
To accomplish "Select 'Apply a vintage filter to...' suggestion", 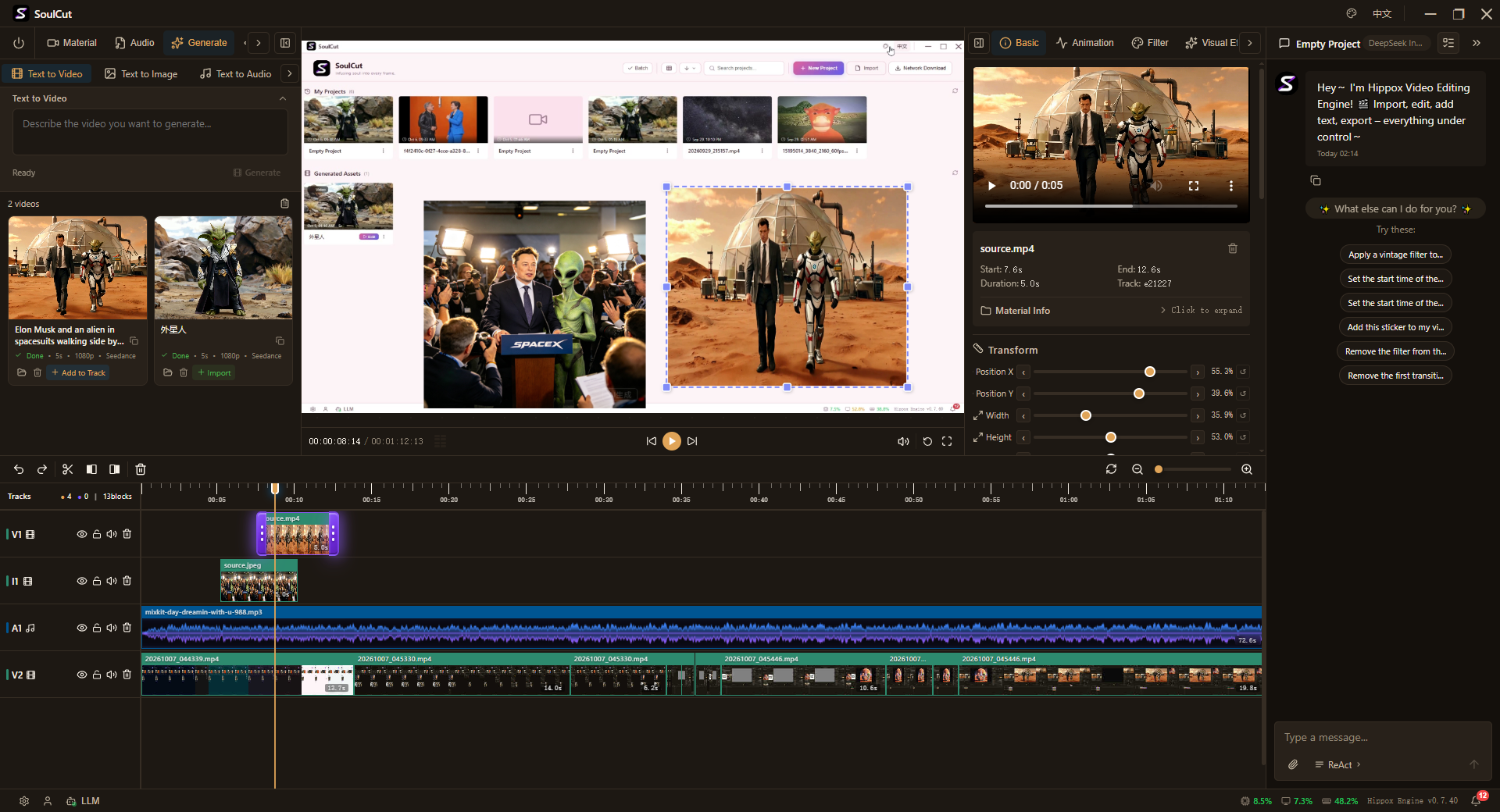I will point(1395,255).
